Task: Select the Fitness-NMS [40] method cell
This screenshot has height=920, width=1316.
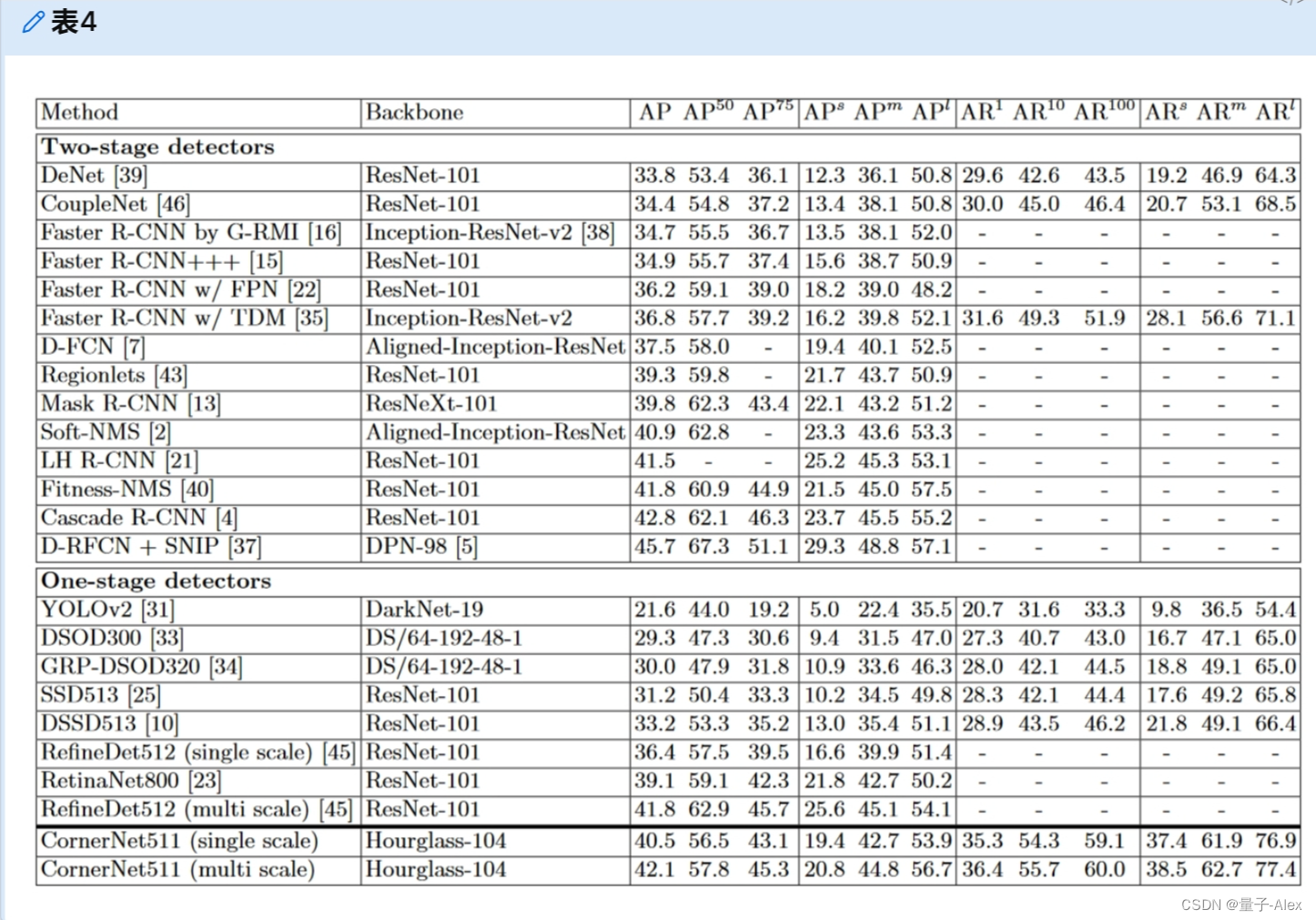Action: tap(127, 490)
